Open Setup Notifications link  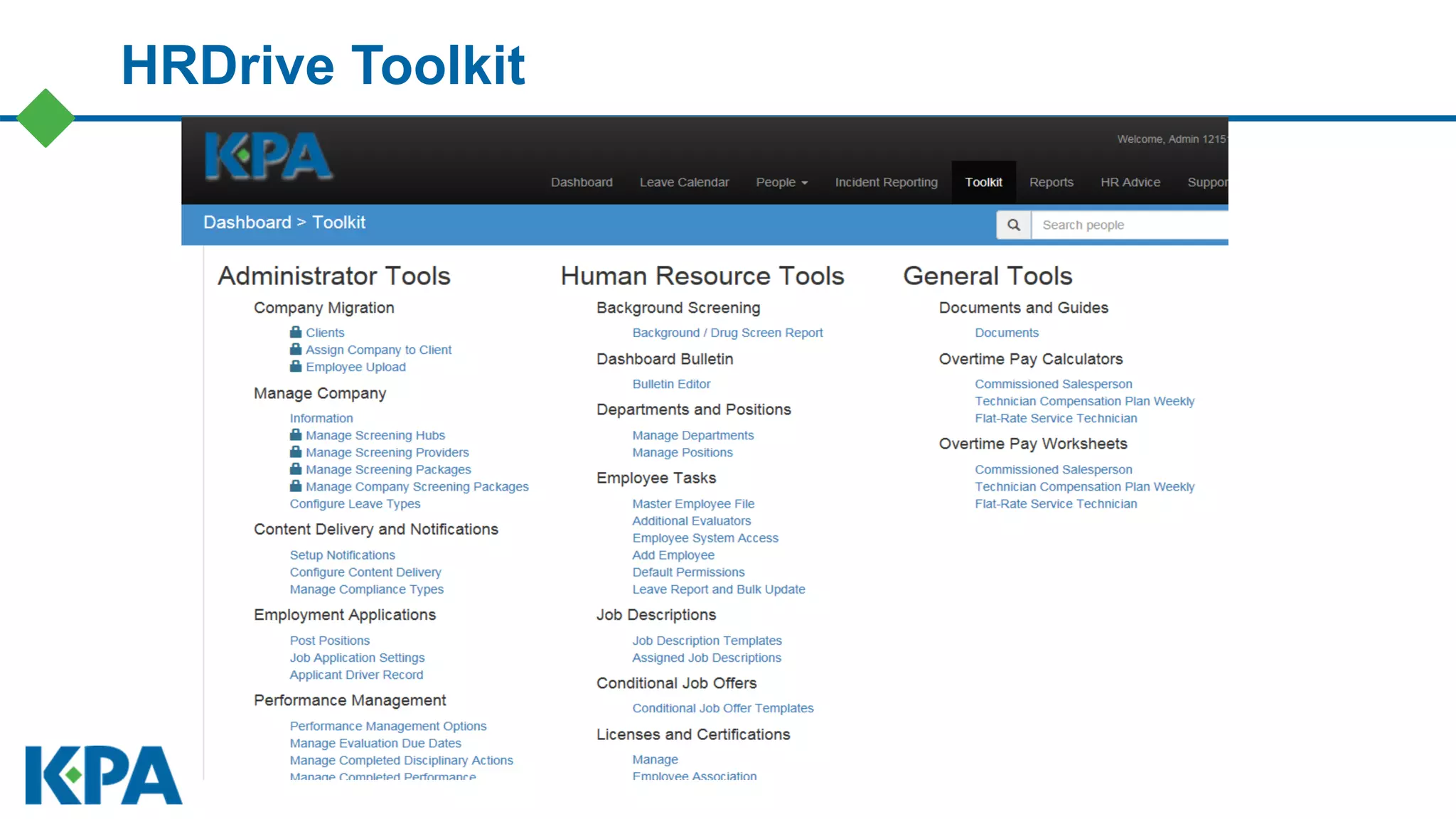coord(342,555)
